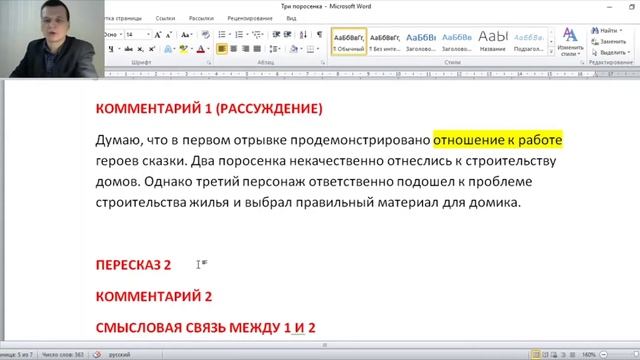
Task: Expand the styles gallery More arrow
Action: coord(551,52)
